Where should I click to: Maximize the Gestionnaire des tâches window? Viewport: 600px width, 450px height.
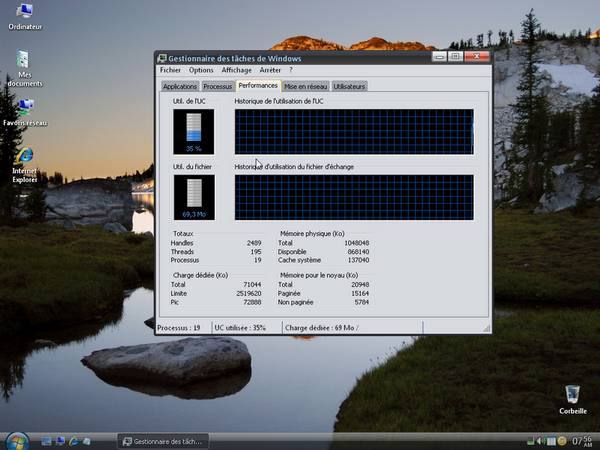coord(455,57)
